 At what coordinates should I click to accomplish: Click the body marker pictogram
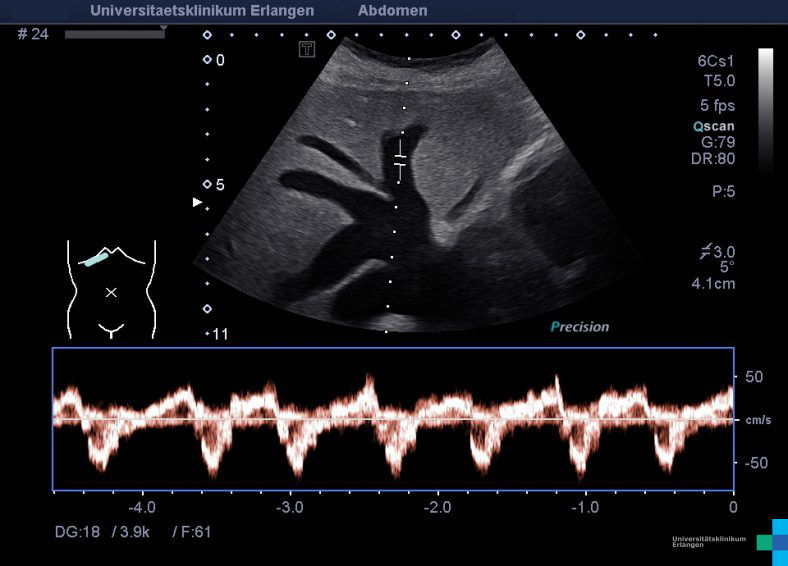[x=111, y=290]
